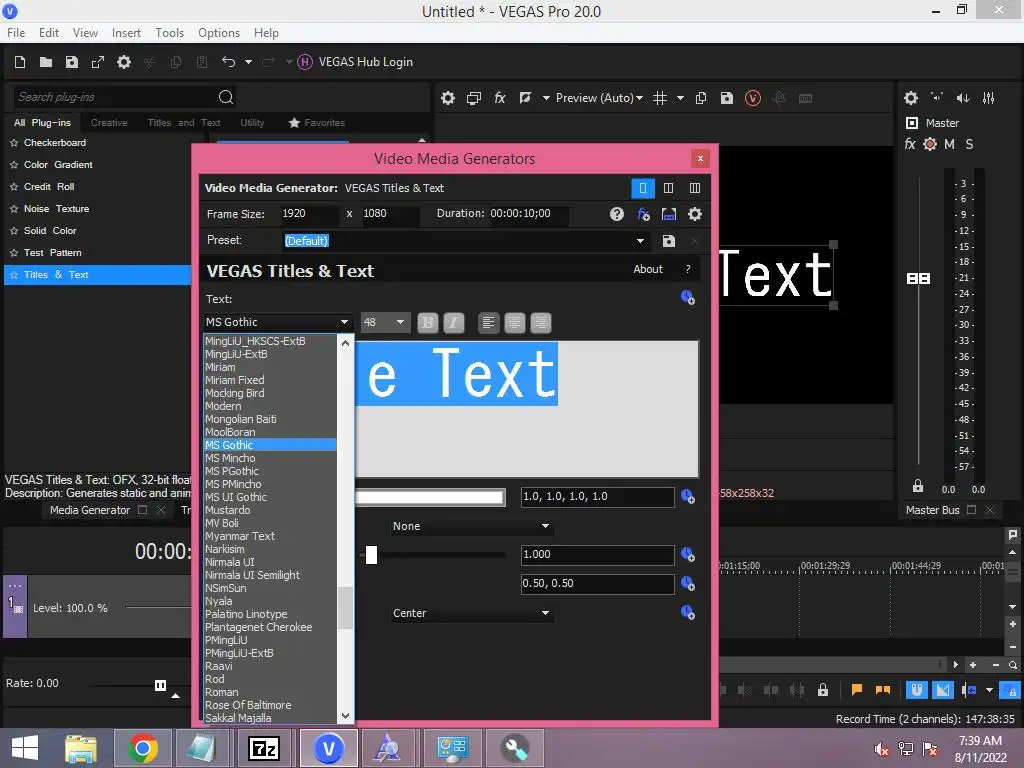
Task: Select the Noise Texture generator
Action: click(x=56, y=209)
